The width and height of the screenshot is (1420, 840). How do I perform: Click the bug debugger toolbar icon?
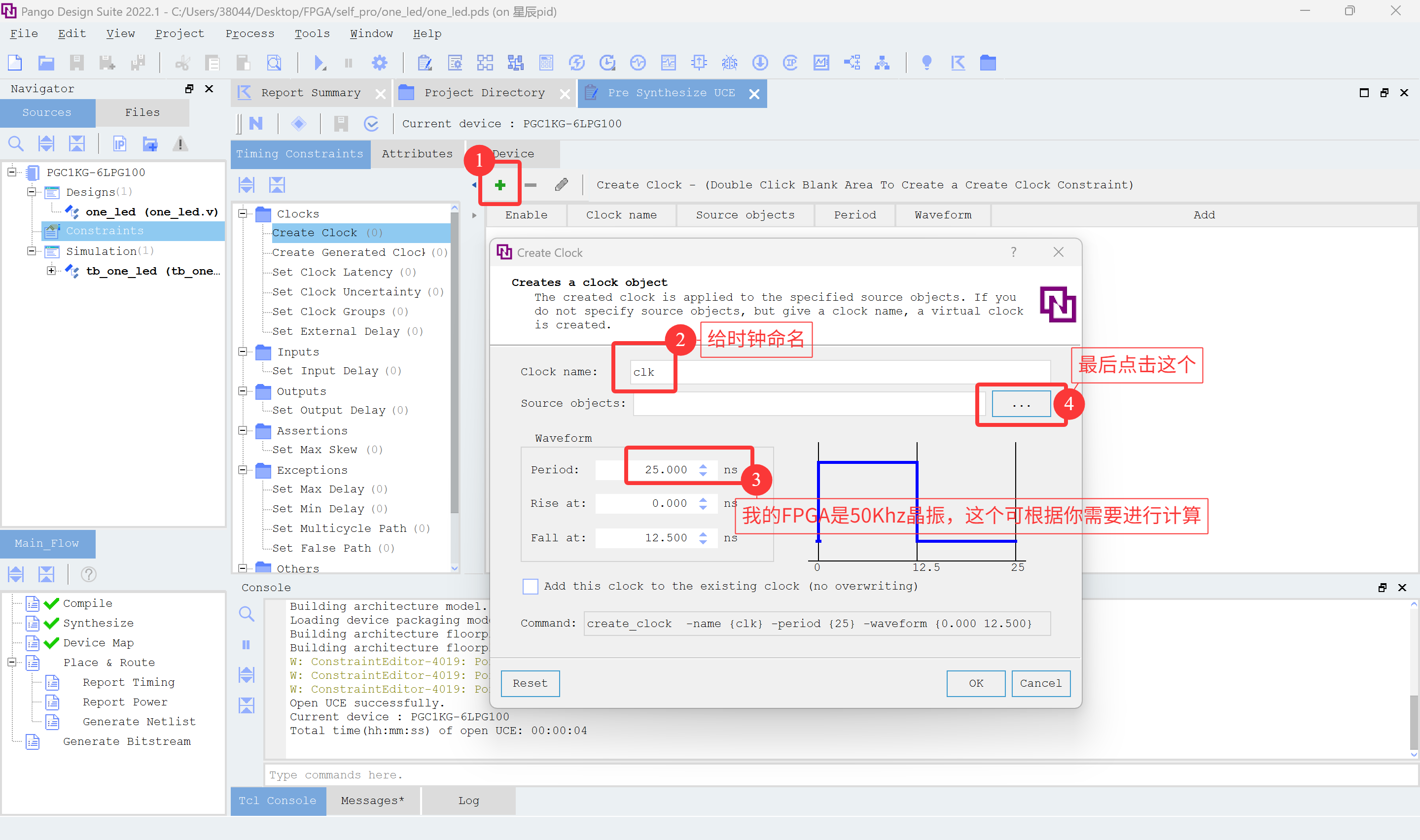coord(730,63)
